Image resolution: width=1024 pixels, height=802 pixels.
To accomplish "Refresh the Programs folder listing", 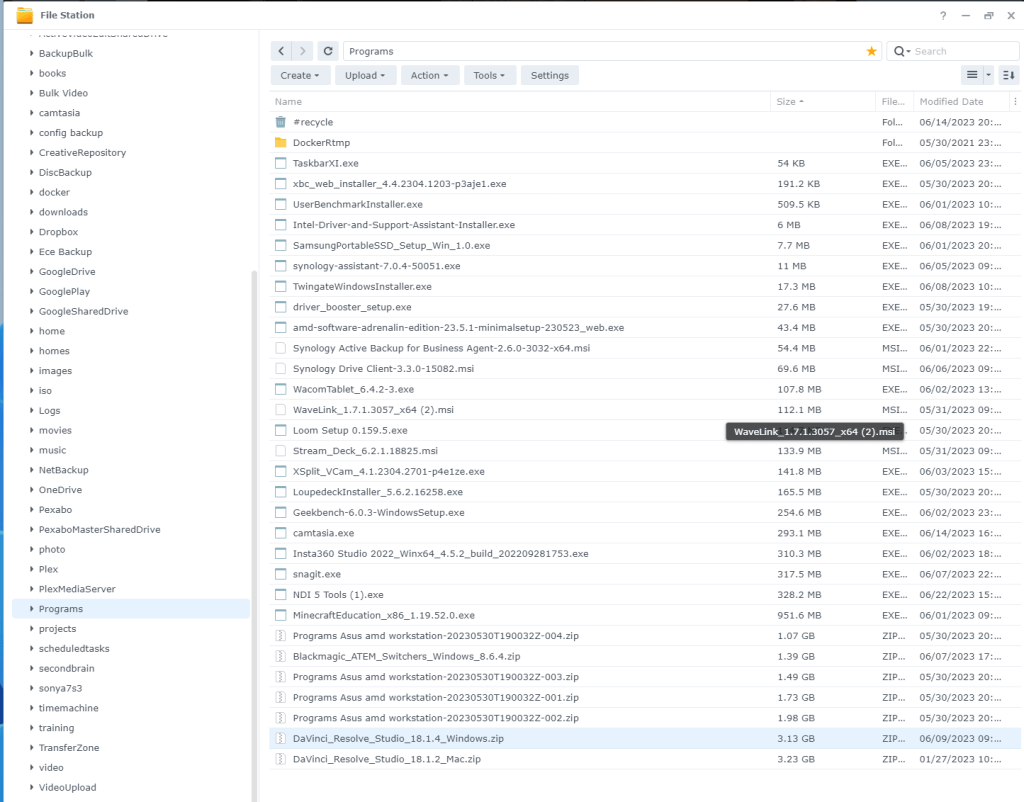I will (328, 51).
